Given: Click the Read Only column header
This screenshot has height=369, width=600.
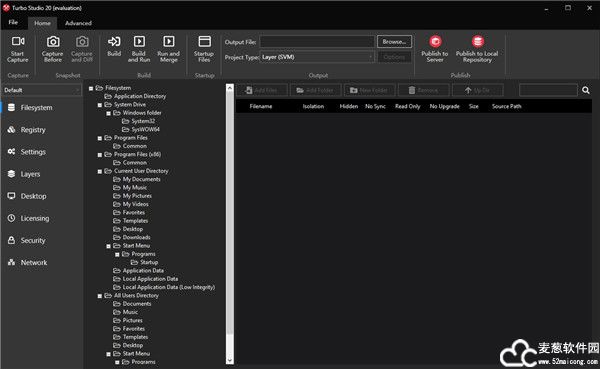Looking at the screenshot, I should click(408, 106).
